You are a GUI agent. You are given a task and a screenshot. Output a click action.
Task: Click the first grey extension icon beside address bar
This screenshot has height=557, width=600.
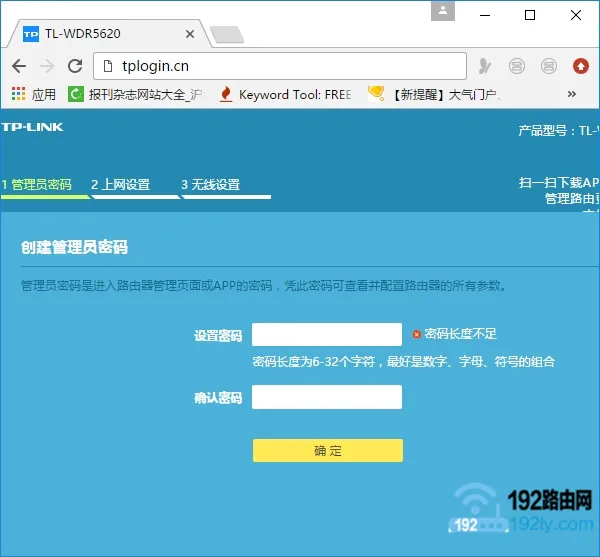(485, 67)
